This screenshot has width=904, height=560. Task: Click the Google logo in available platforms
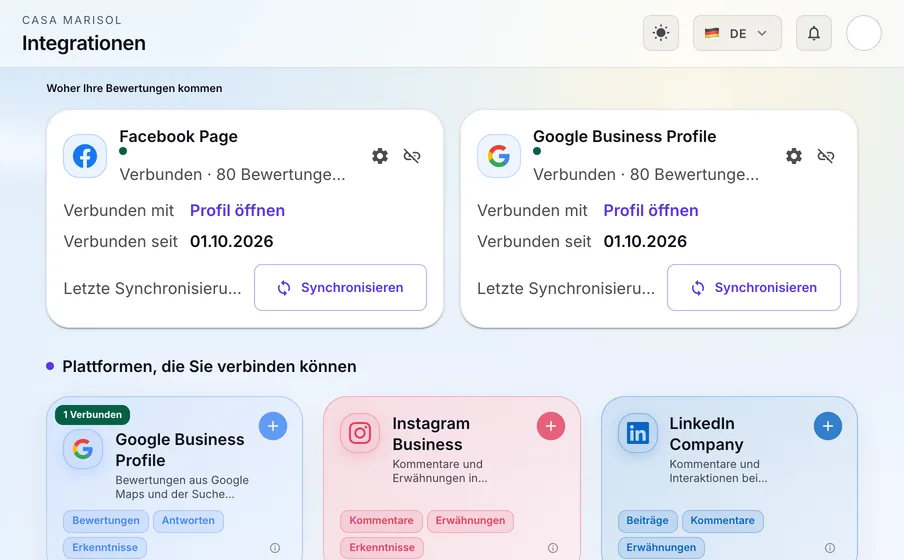pyautogui.click(x=83, y=449)
